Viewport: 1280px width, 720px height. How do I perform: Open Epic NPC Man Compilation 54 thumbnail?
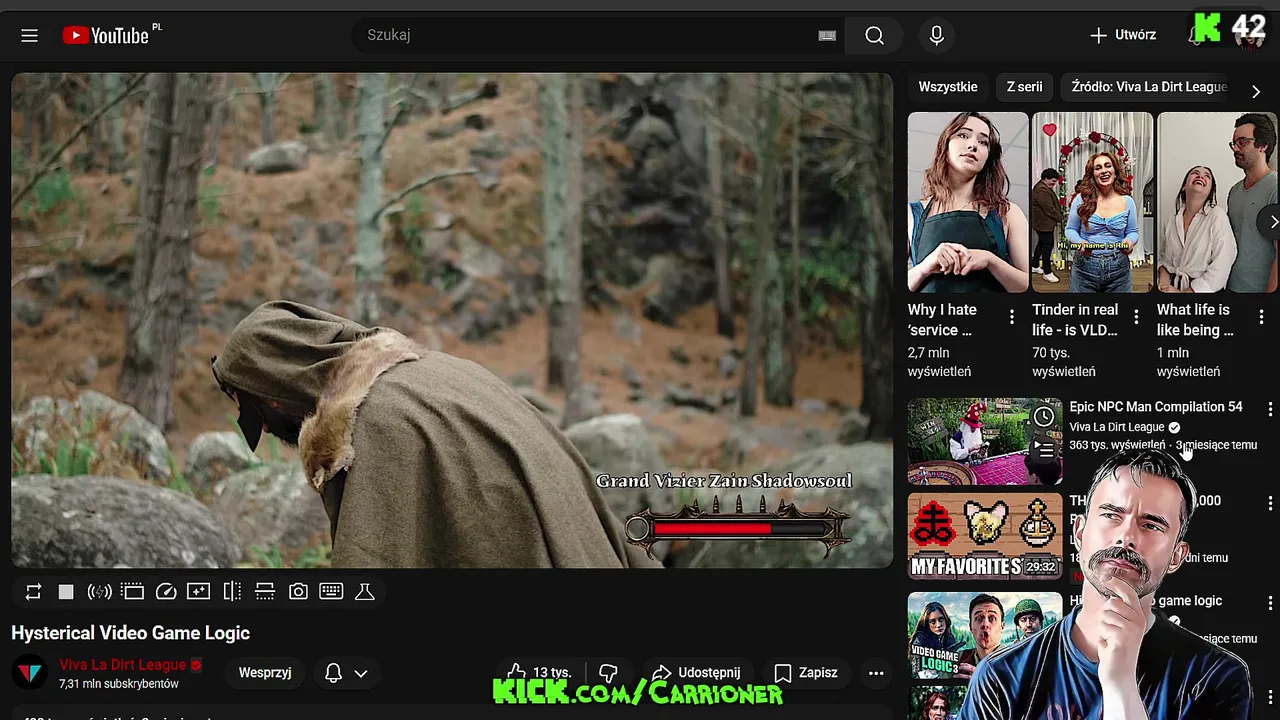[985, 442]
